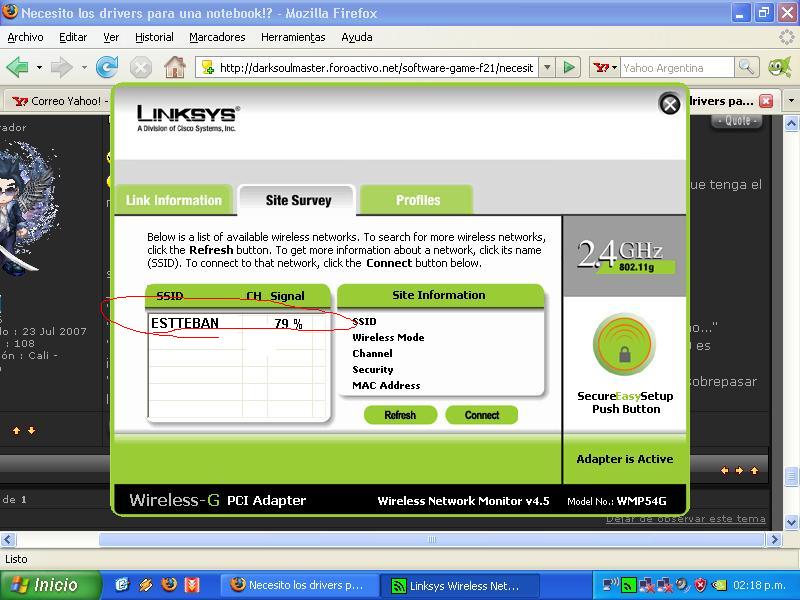Switch to the Linksys Wireless Net taskbar button

click(460, 585)
